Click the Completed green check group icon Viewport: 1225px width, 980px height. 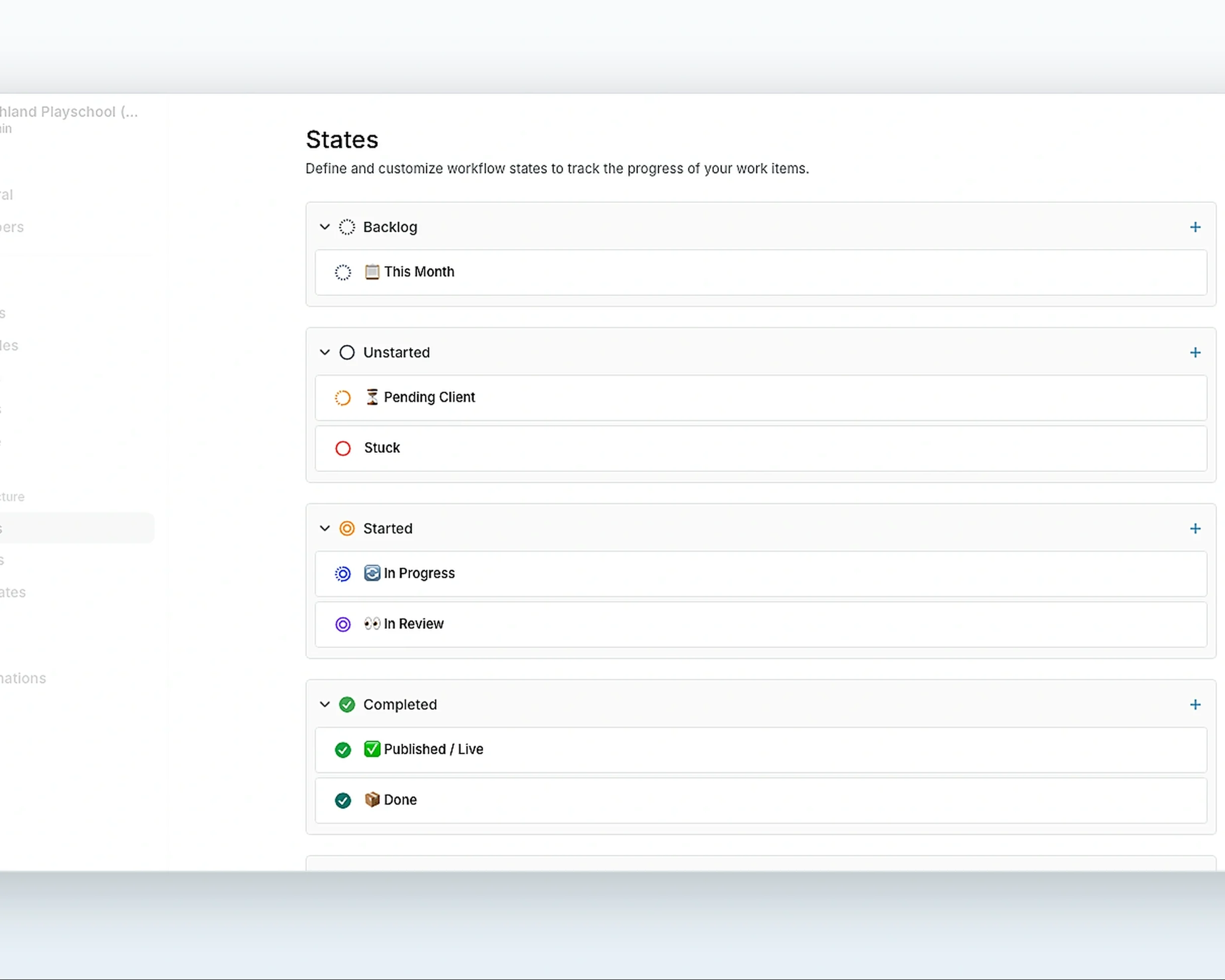pyautogui.click(x=347, y=705)
